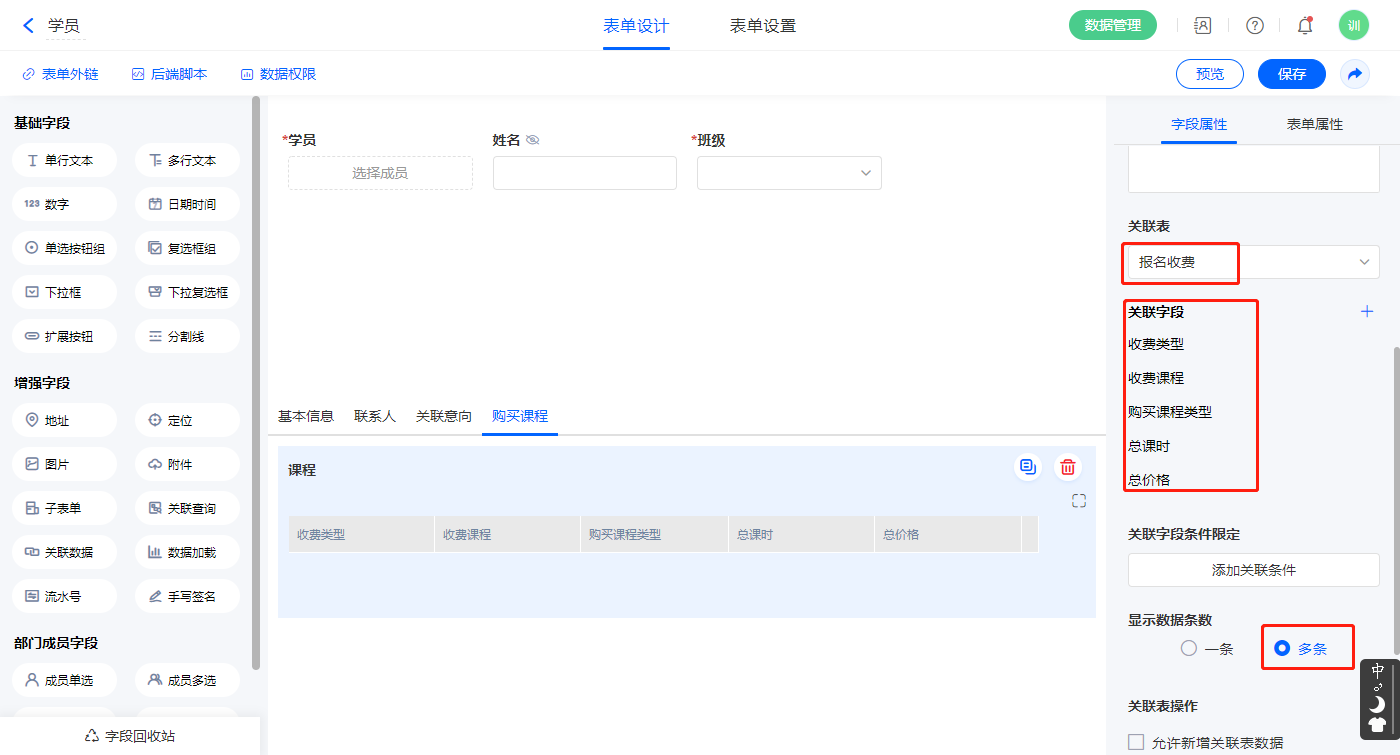This screenshot has width=1400, height=755.
Task: Click the 添加关联条件 button
Action: coord(1253,570)
